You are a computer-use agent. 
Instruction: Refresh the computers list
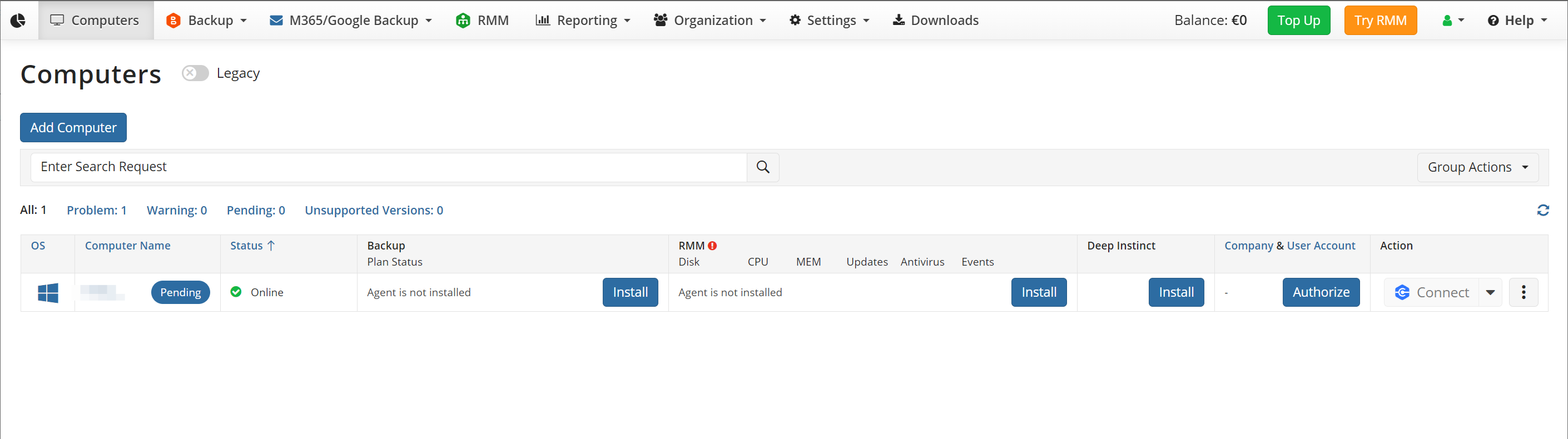click(1542, 211)
